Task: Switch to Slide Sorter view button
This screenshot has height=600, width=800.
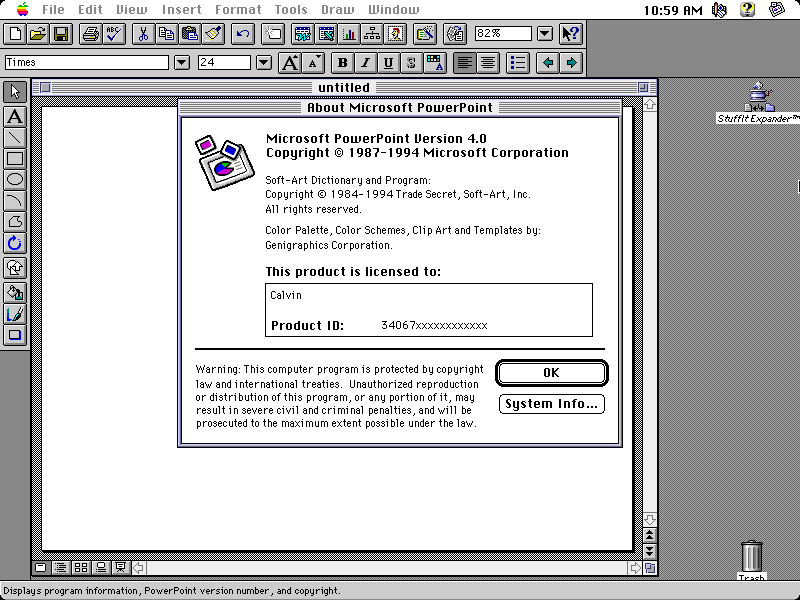Action: (81, 567)
